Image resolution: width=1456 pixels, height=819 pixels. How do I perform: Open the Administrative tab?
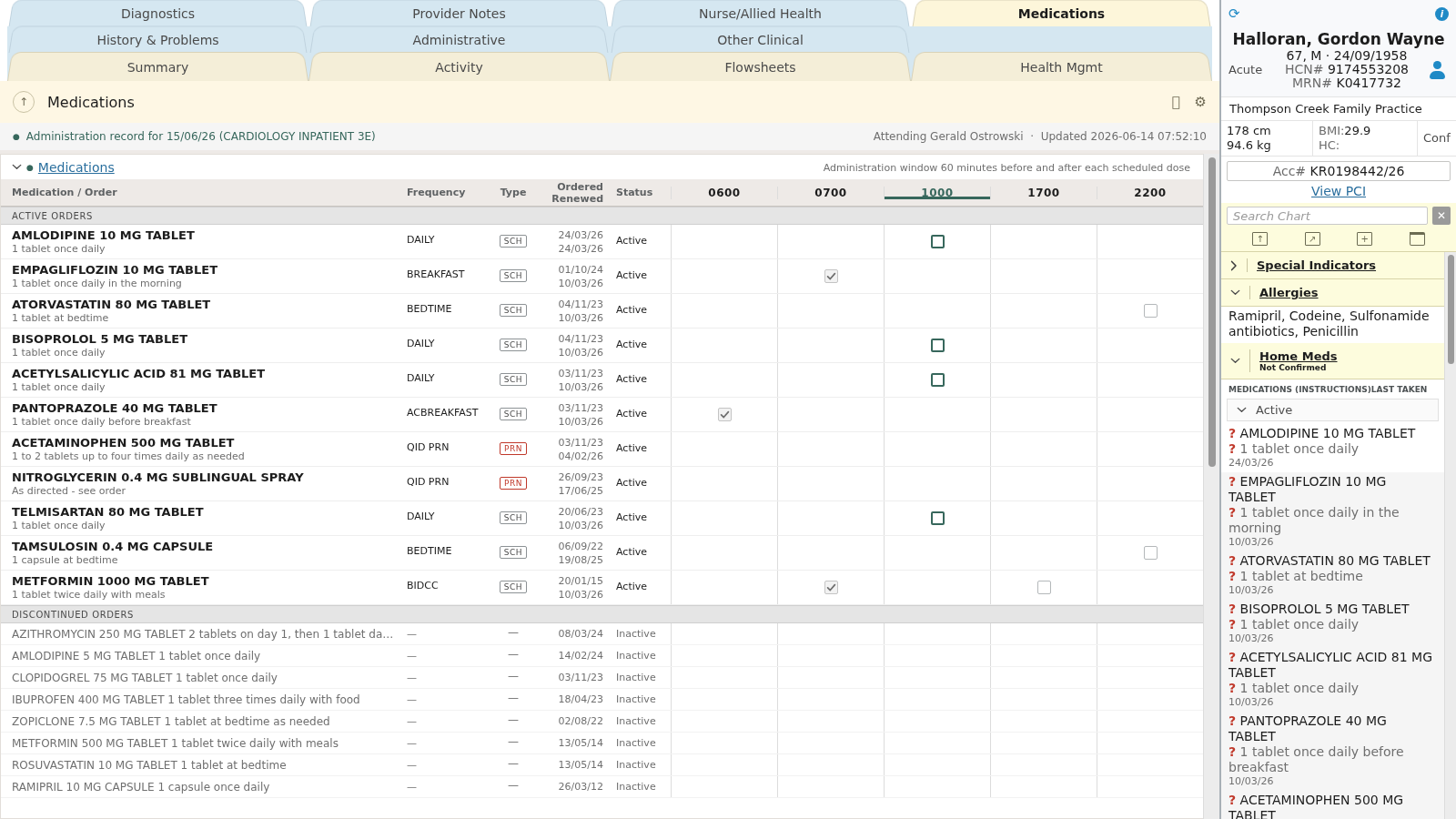(459, 40)
